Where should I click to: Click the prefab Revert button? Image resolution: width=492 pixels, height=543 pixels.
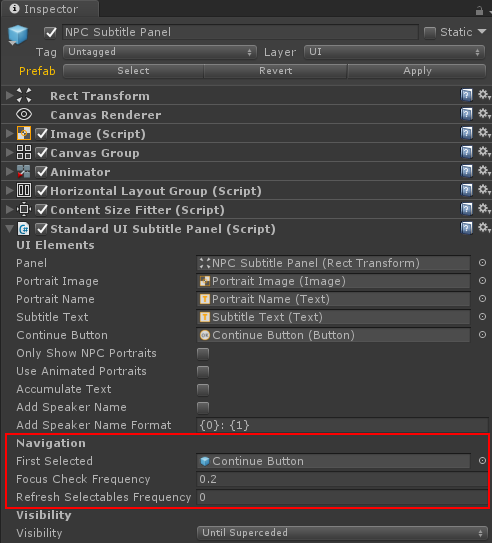point(275,71)
